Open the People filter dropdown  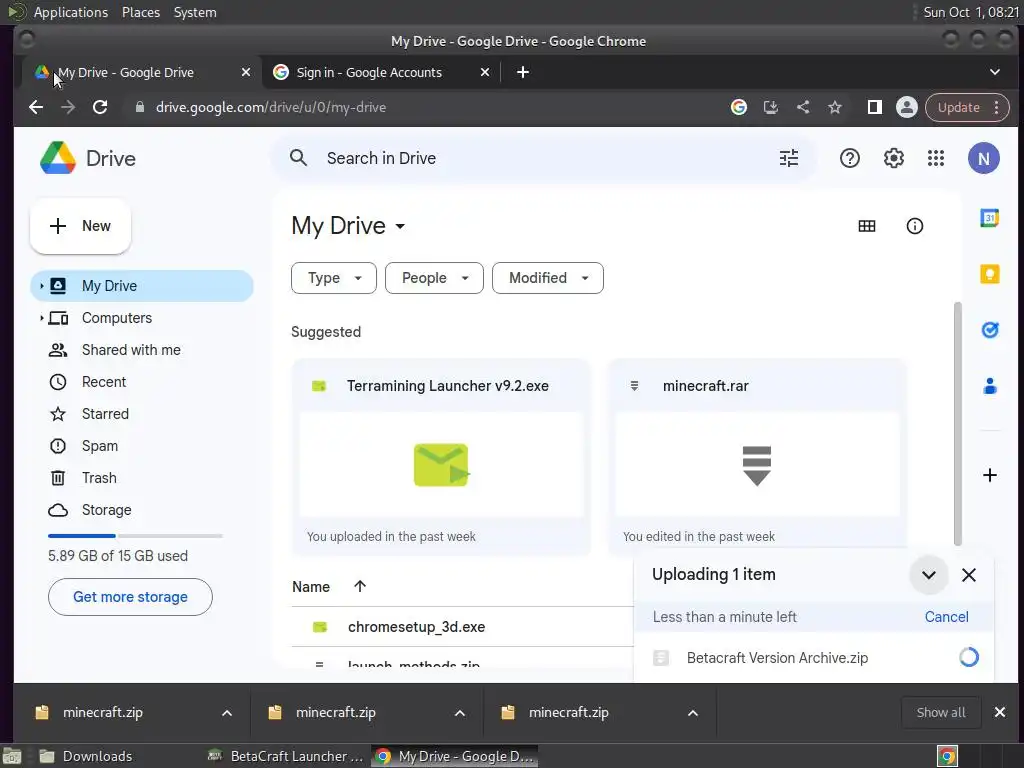pos(434,278)
